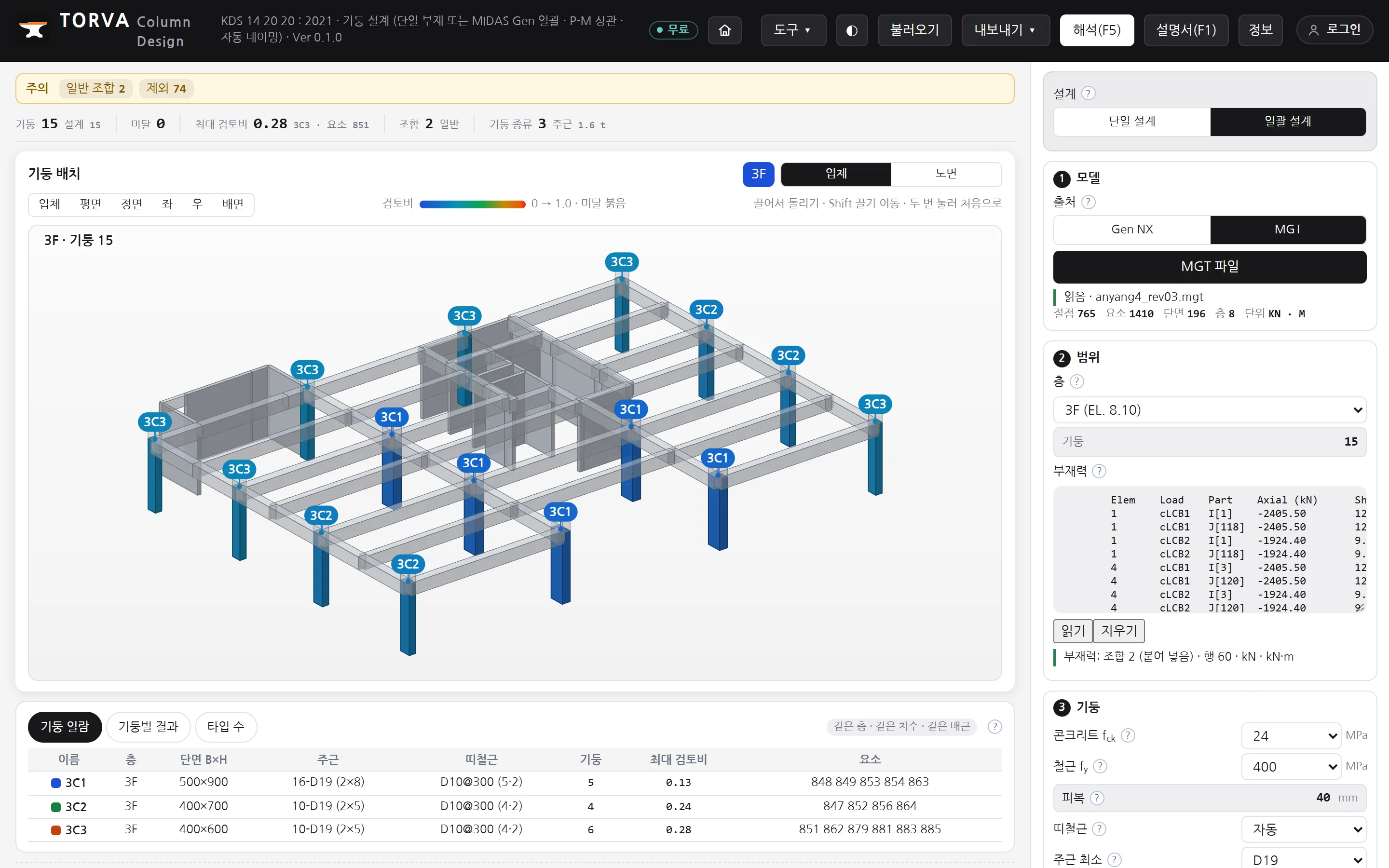Open help icon next to 설계

(x=1088, y=93)
